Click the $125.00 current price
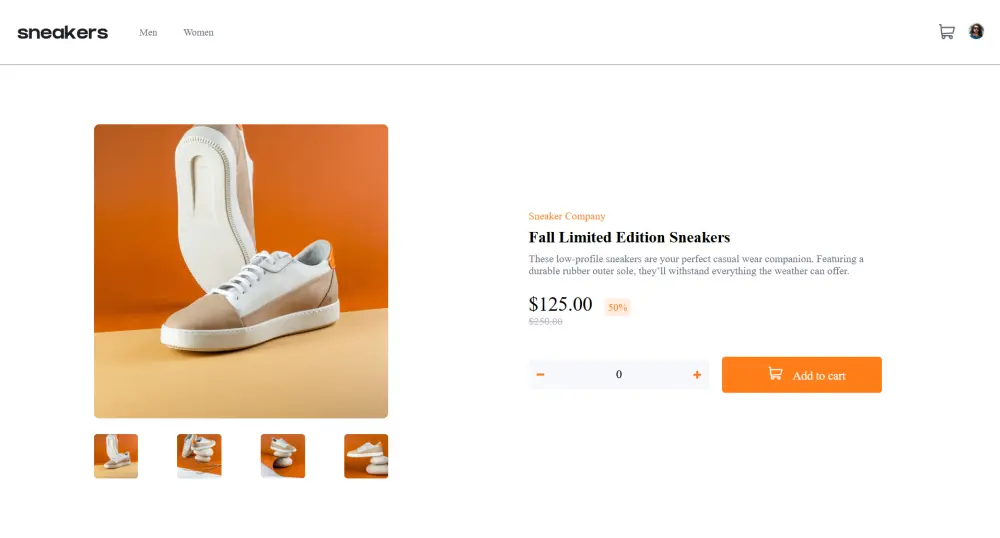This screenshot has width=1000, height=538. click(560, 304)
